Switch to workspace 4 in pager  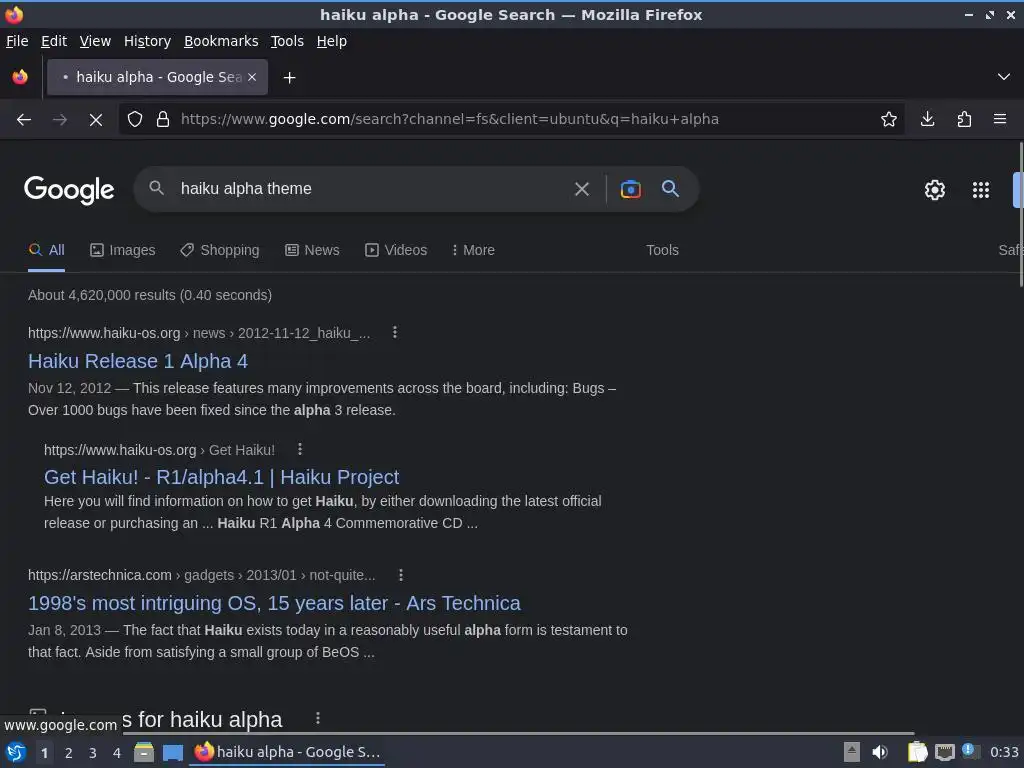117,753
